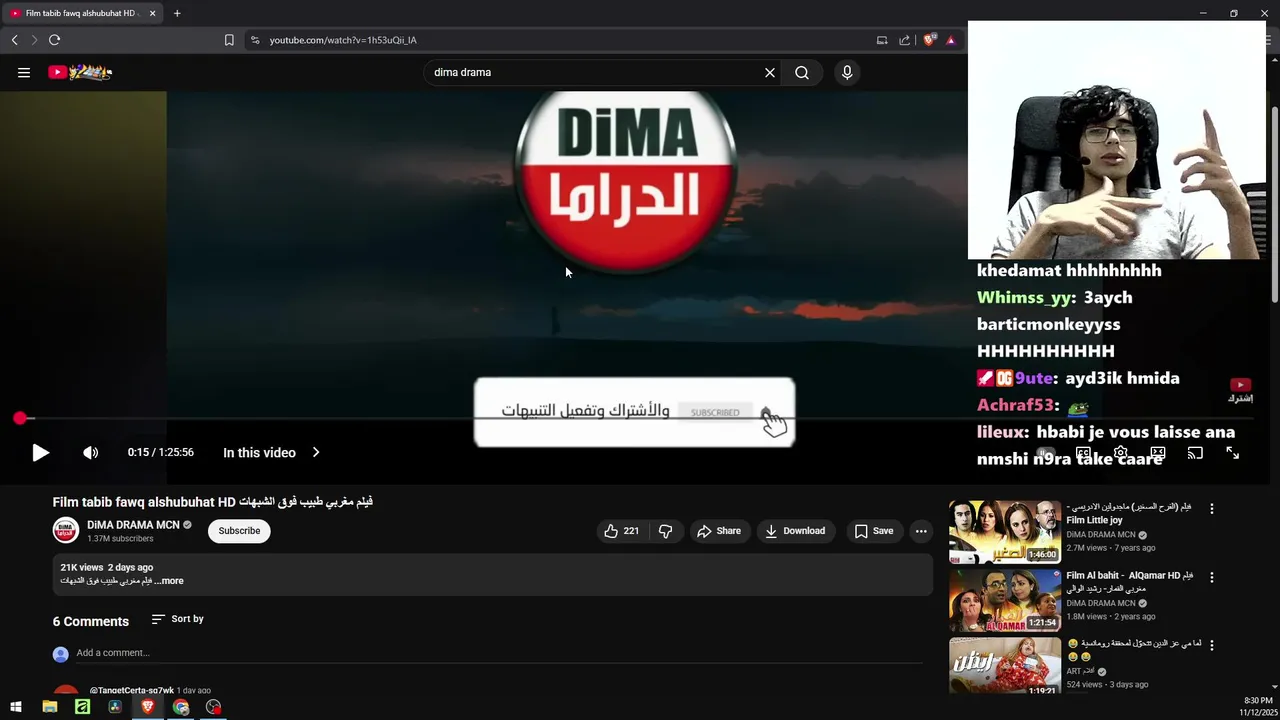Dislike the video

pos(665,531)
